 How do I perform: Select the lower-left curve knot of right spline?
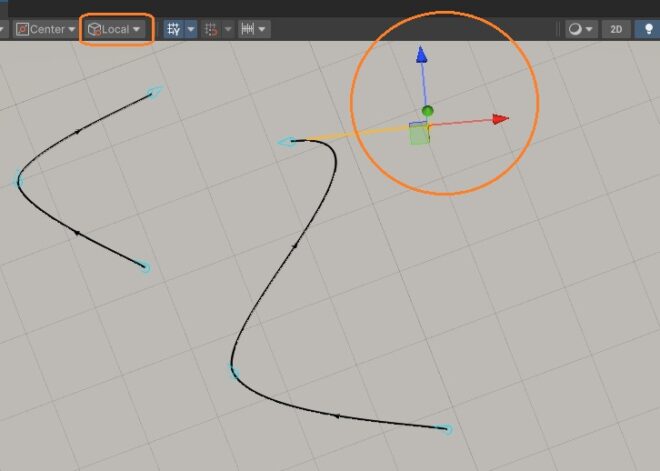234,372
